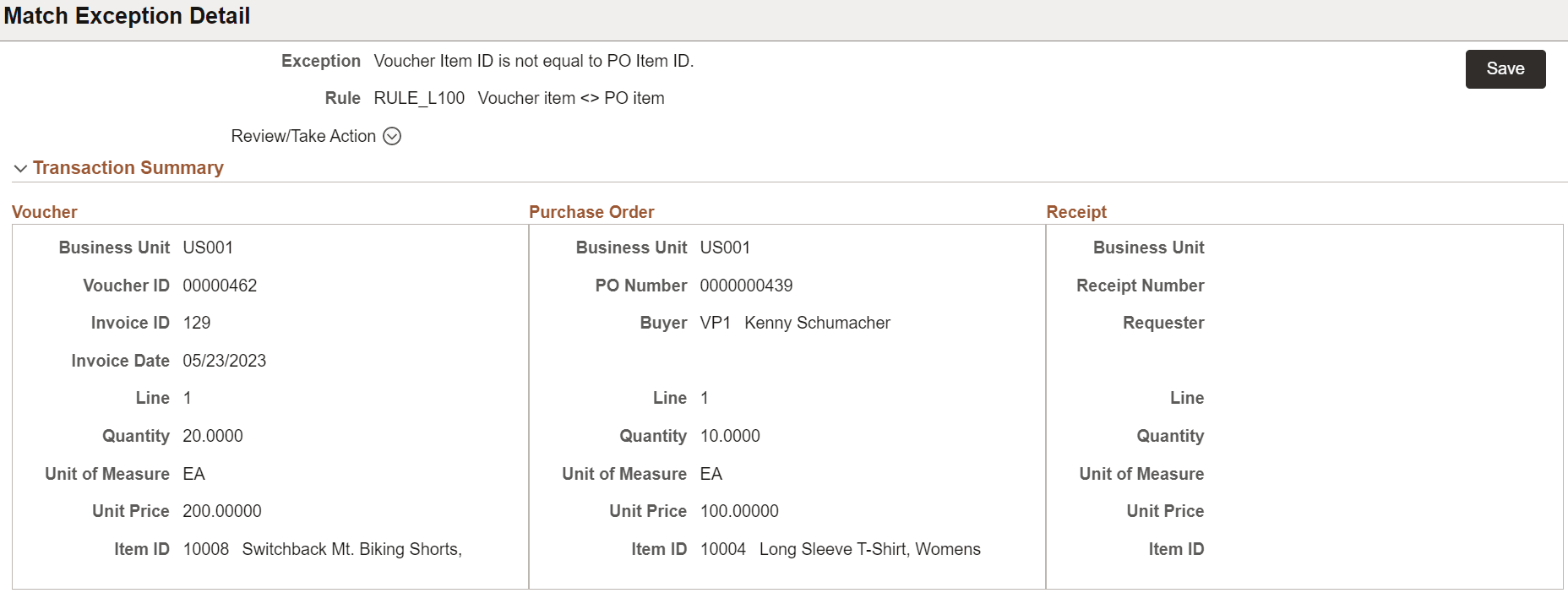Open PO Number 0000000439
Screen dimensions: 1568x593
[746, 286]
